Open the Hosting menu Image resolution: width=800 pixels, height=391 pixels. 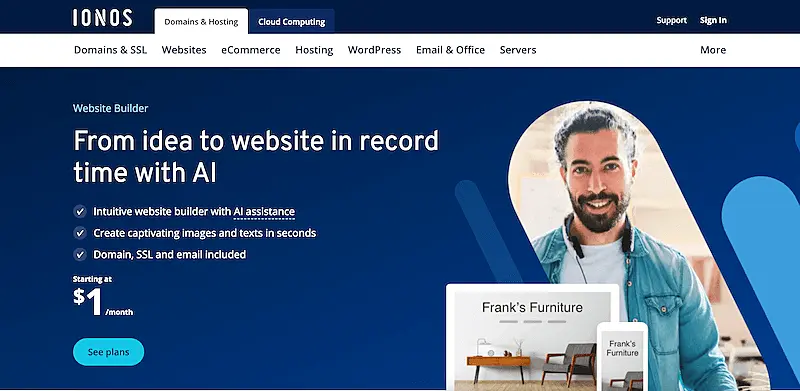click(x=314, y=50)
